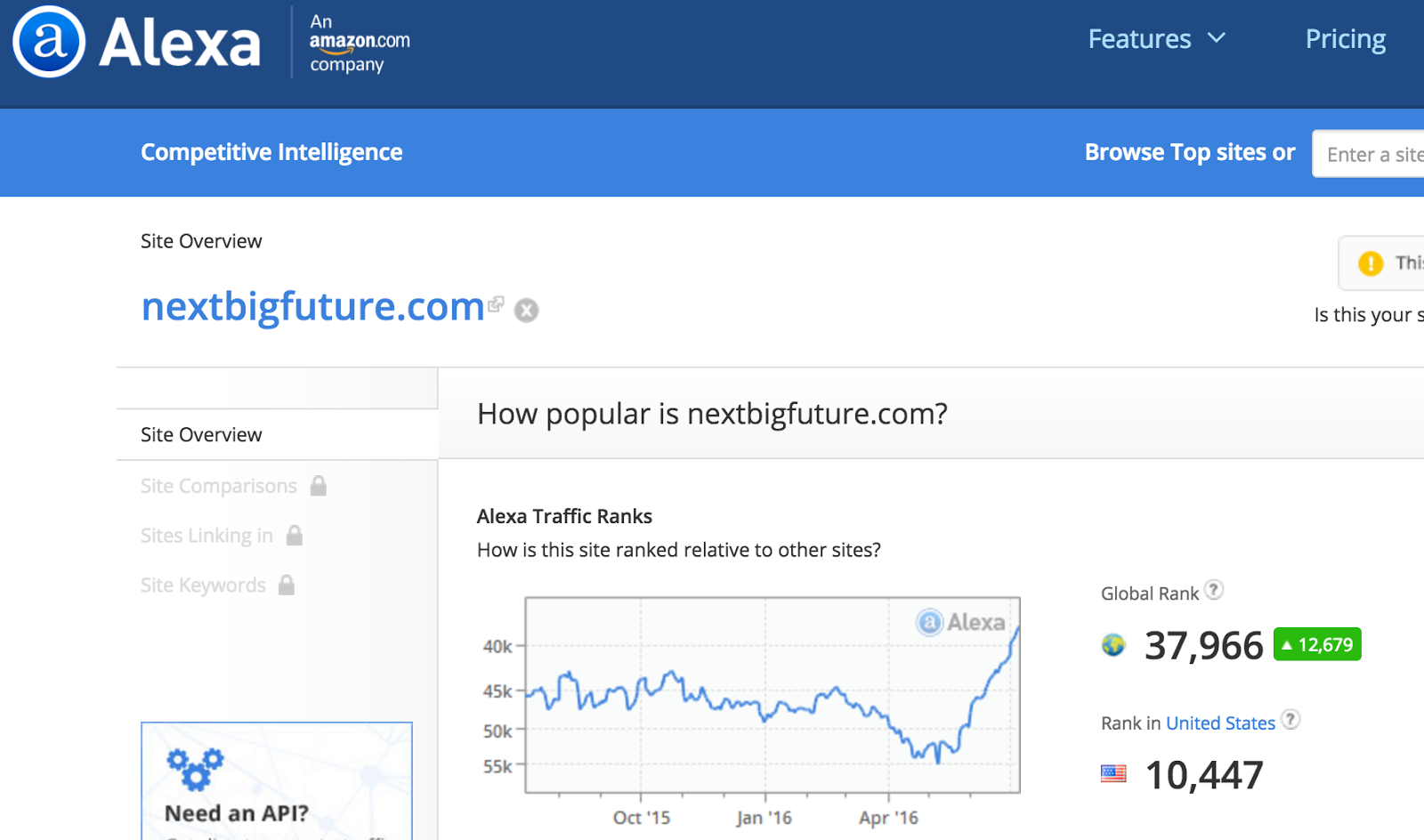
Task: Click Rank in United States help icon
Action: coord(1290,720)
